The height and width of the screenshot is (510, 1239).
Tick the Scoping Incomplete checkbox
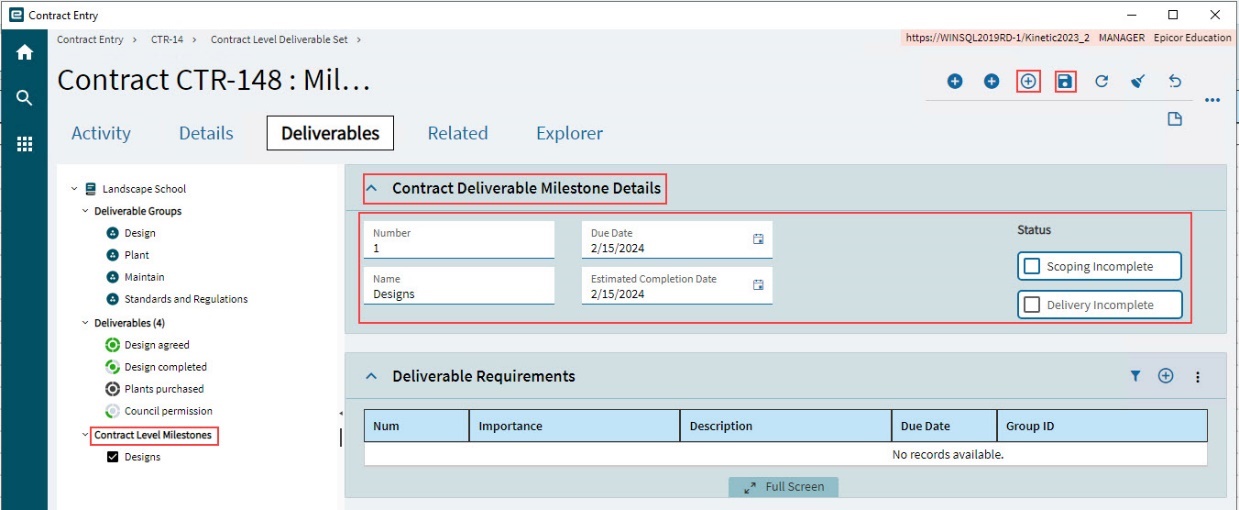click(1031, 267)
